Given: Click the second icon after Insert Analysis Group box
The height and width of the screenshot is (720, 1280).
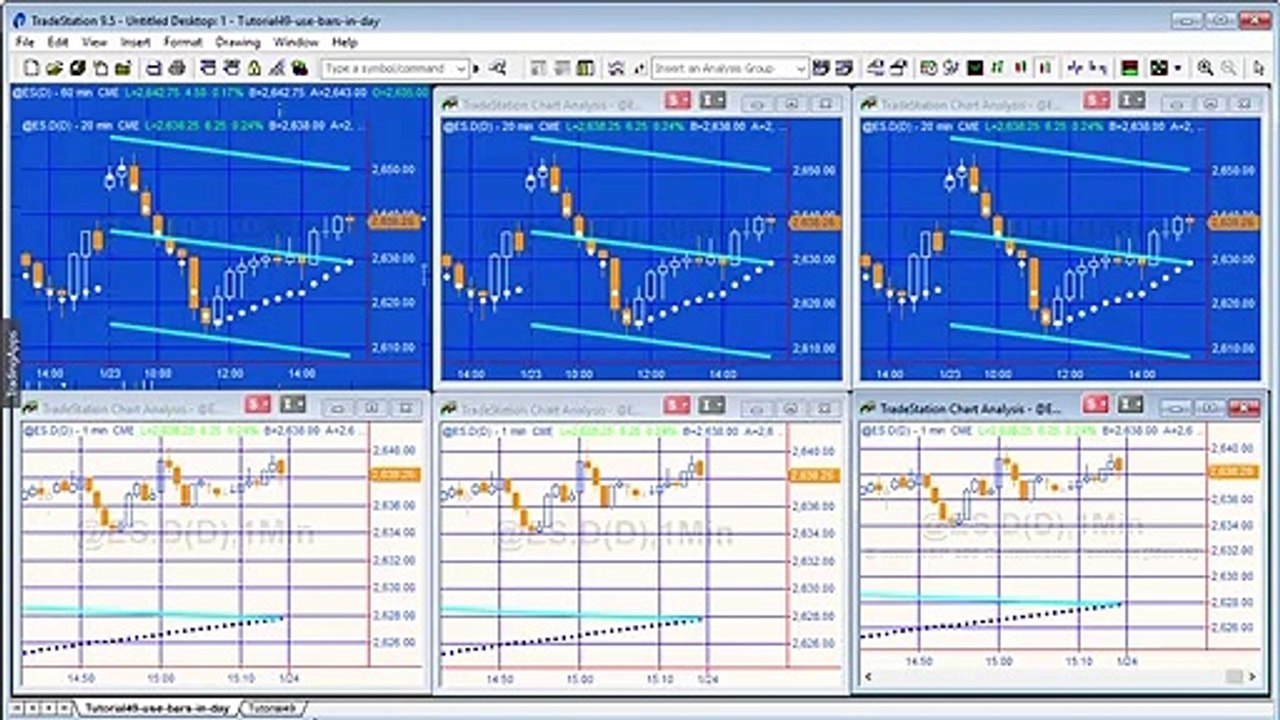Looking at the screenshot, I should point(842,68).
